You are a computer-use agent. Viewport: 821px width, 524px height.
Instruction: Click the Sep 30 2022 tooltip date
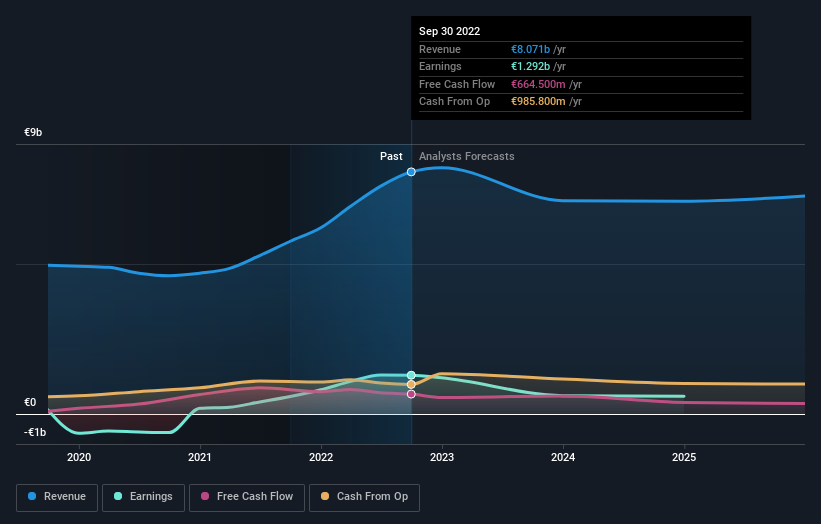click(x=449, y=31)
